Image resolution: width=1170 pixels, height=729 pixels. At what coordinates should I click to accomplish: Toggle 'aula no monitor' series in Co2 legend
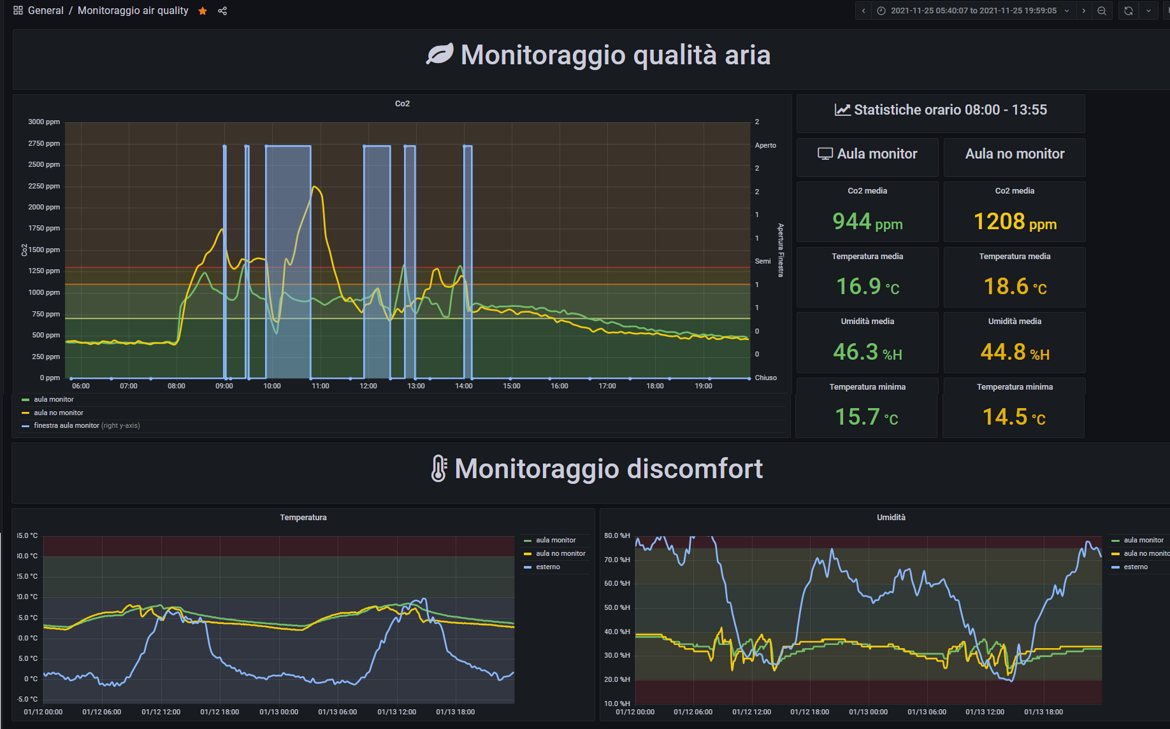[58, 413]
